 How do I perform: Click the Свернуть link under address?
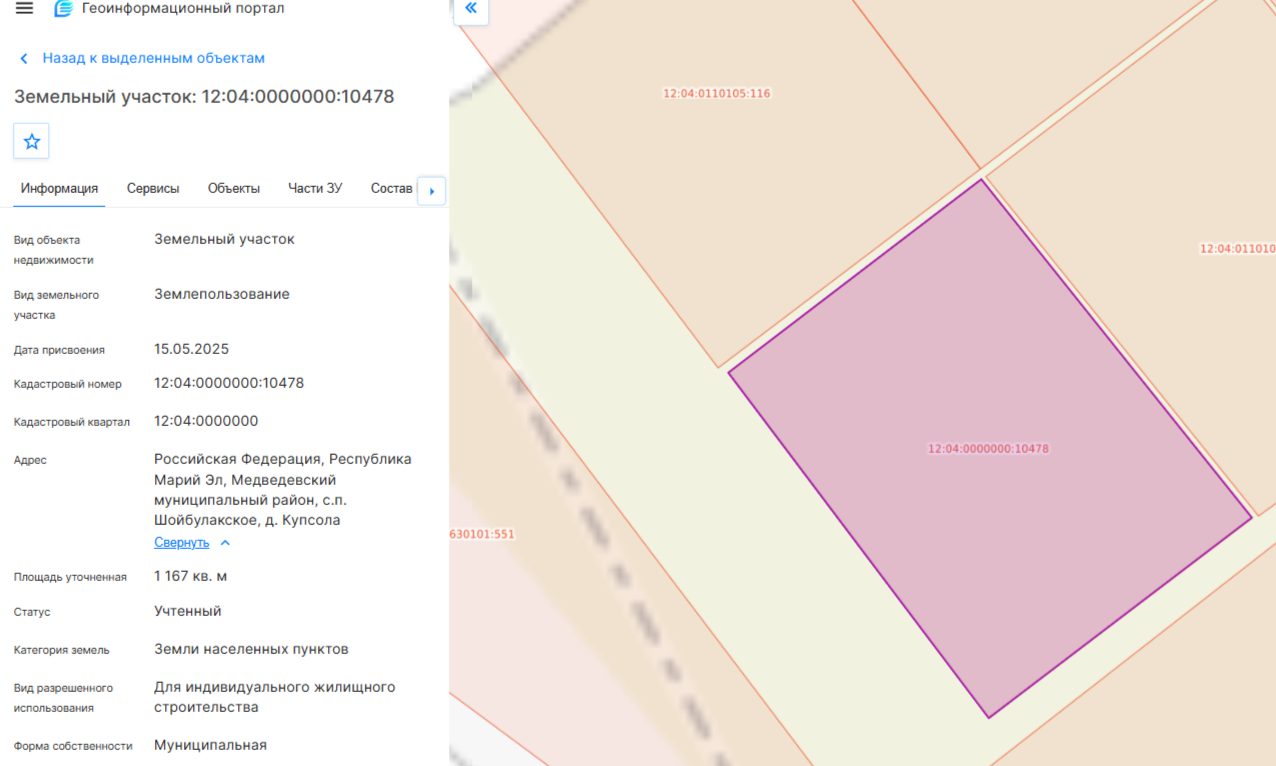coord(181,543)
